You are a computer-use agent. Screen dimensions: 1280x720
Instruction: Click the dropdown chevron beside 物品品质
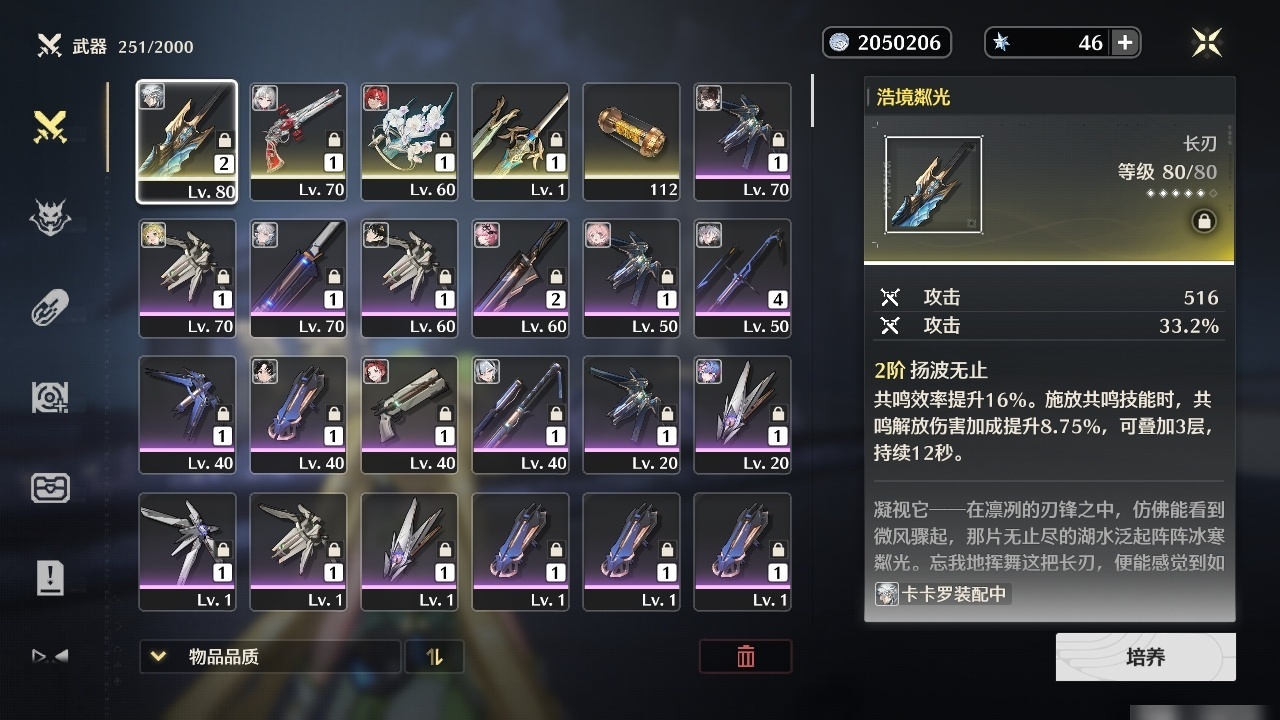pyautogui.click(x=158, y=657)
